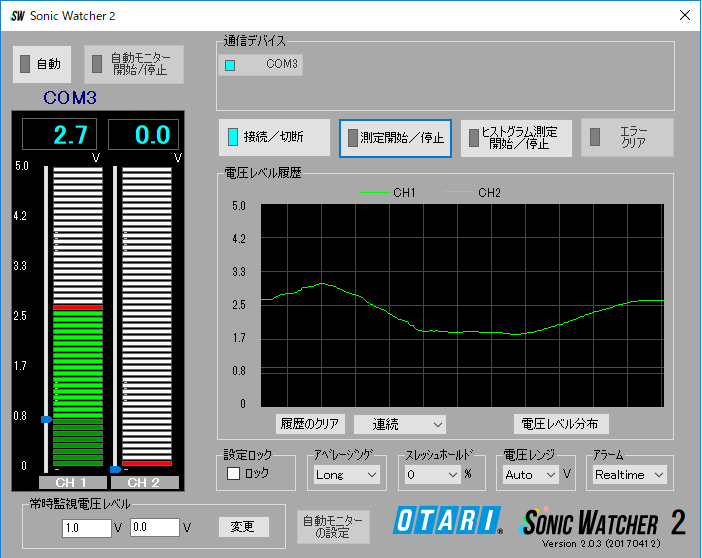The width and height of the screenshot is (702, 558).
Task: Click the Sonic Watcher 2 logo
Action: pyautogui.click(x=603, y=523)
